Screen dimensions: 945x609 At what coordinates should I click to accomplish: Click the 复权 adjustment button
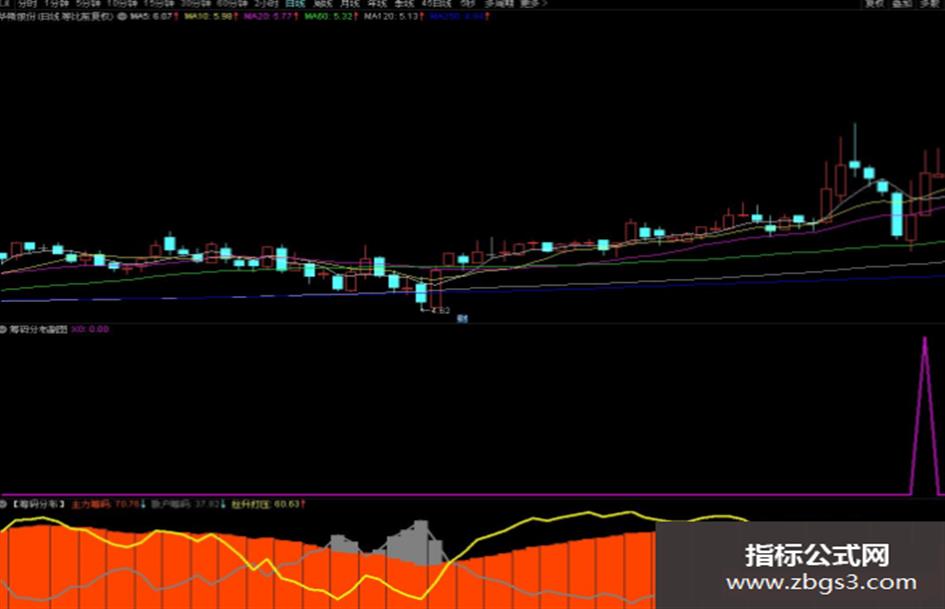pyautogui.click(x=874, y=4)
